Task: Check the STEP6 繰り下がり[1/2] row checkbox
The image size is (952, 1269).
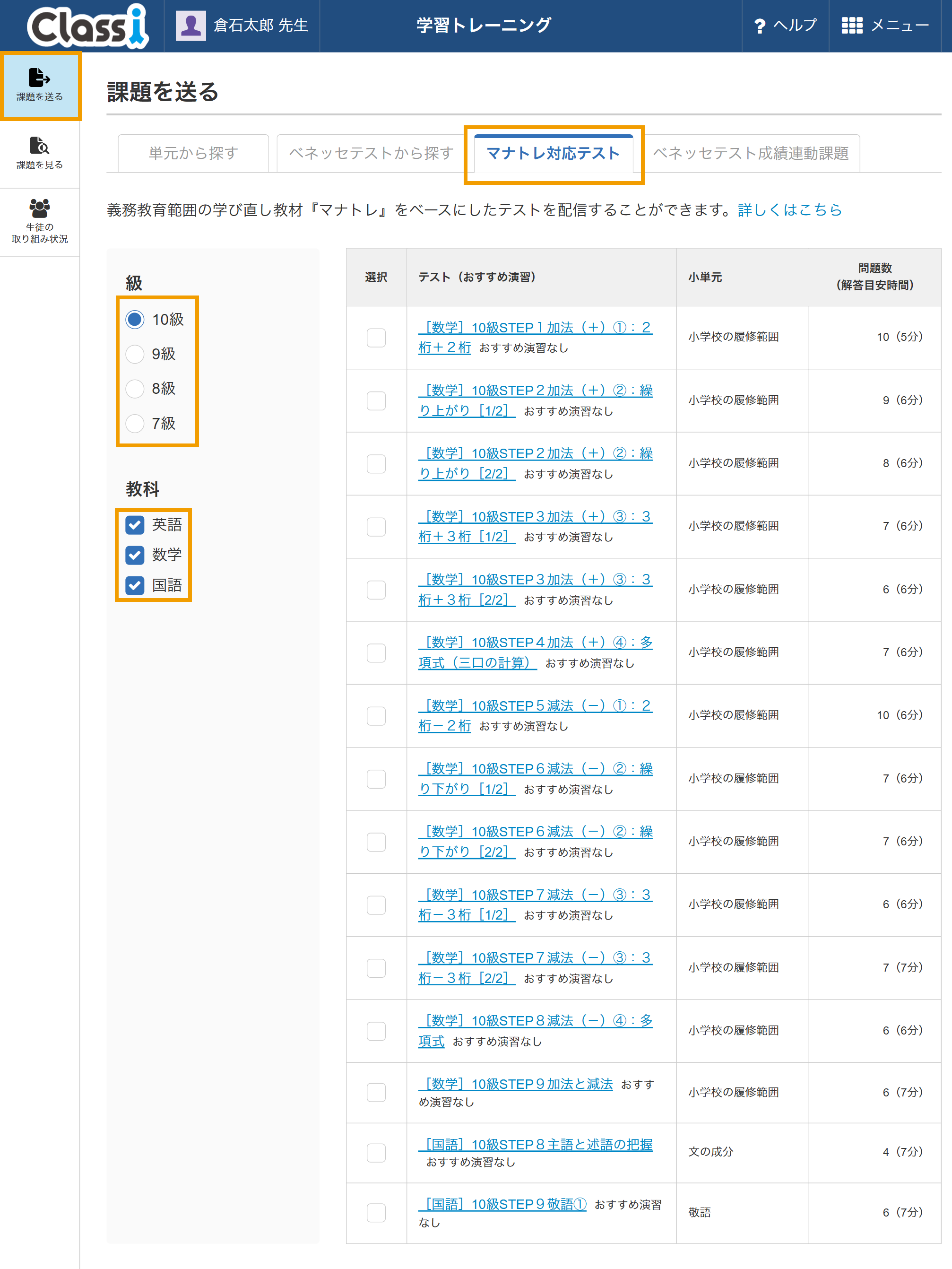Action: click(x=376, y=779)
